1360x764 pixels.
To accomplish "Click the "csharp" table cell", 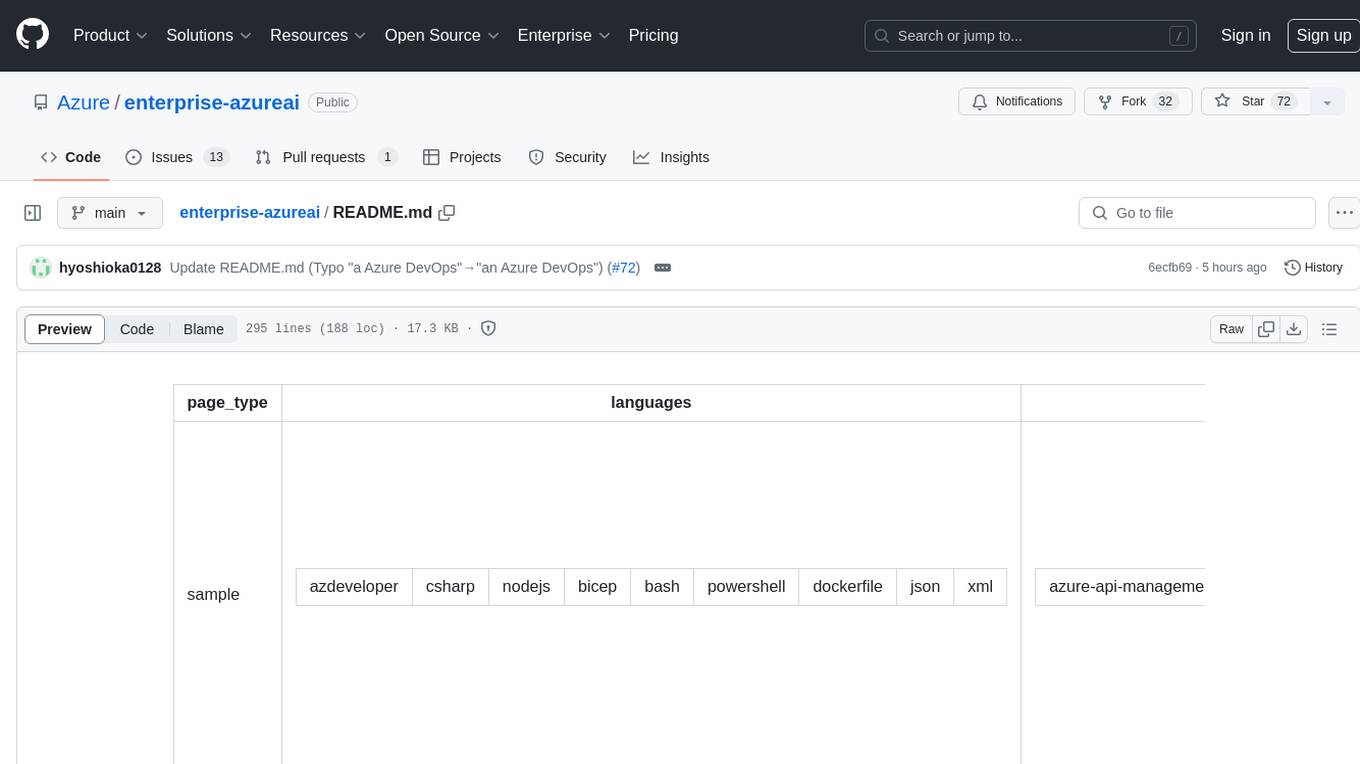I will tap(450, 586).
